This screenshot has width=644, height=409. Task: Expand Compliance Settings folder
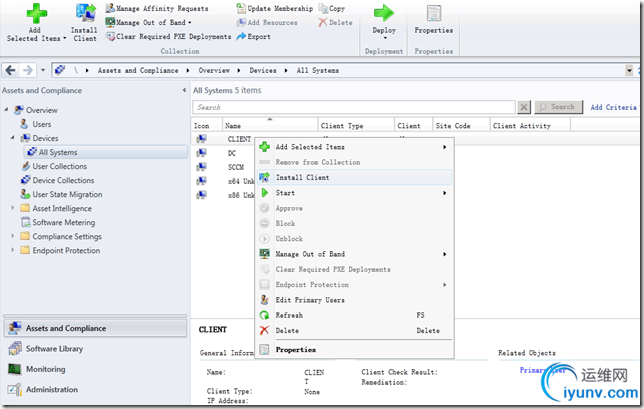click(13, 236)
